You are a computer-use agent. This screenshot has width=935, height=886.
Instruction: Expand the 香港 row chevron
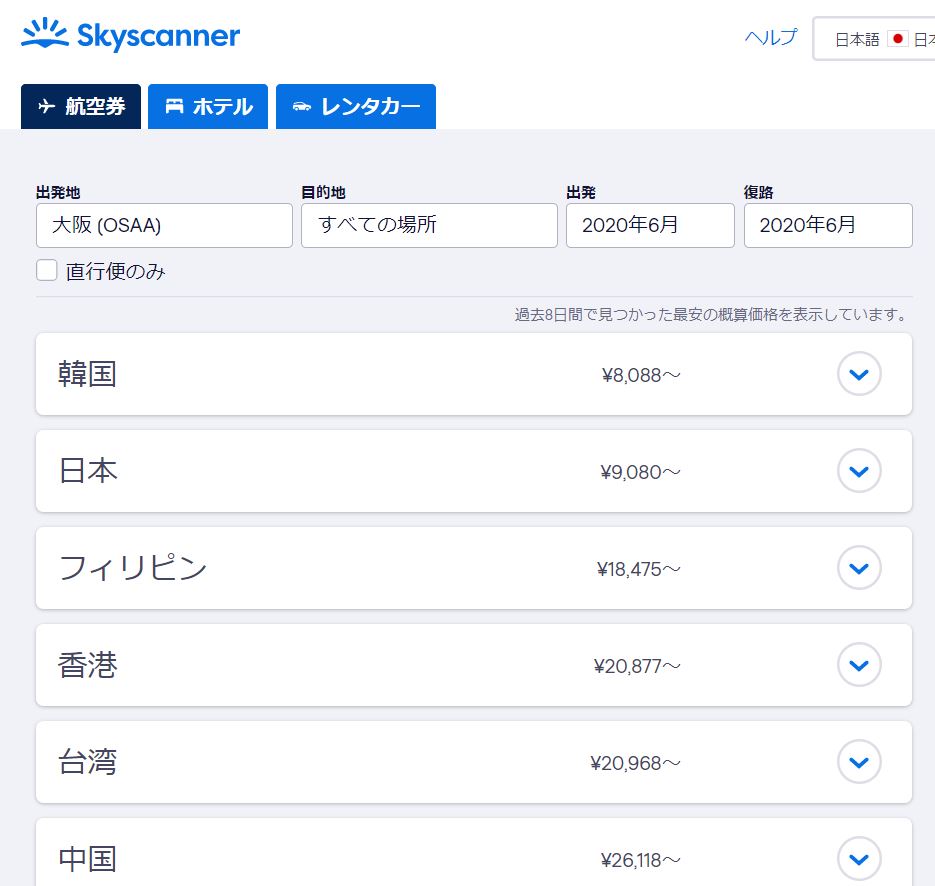859,665
